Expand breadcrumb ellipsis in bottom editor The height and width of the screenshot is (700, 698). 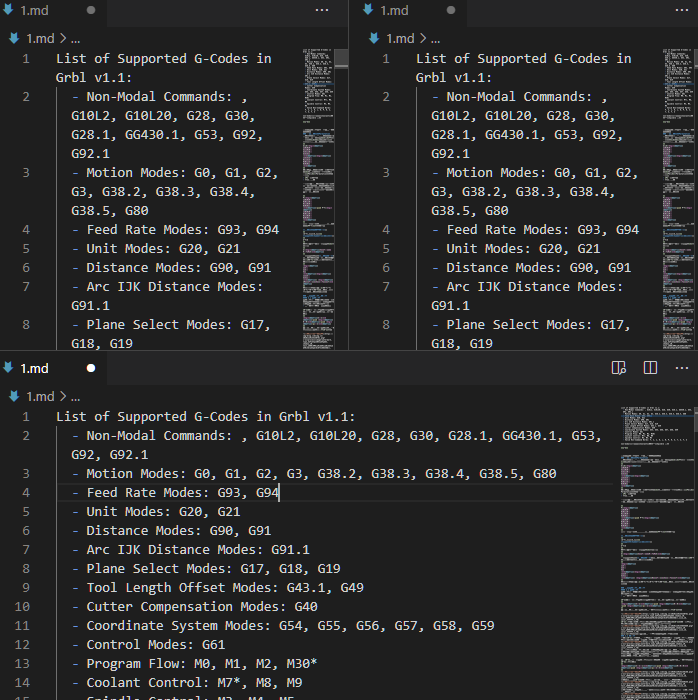[x=75, y=397]
